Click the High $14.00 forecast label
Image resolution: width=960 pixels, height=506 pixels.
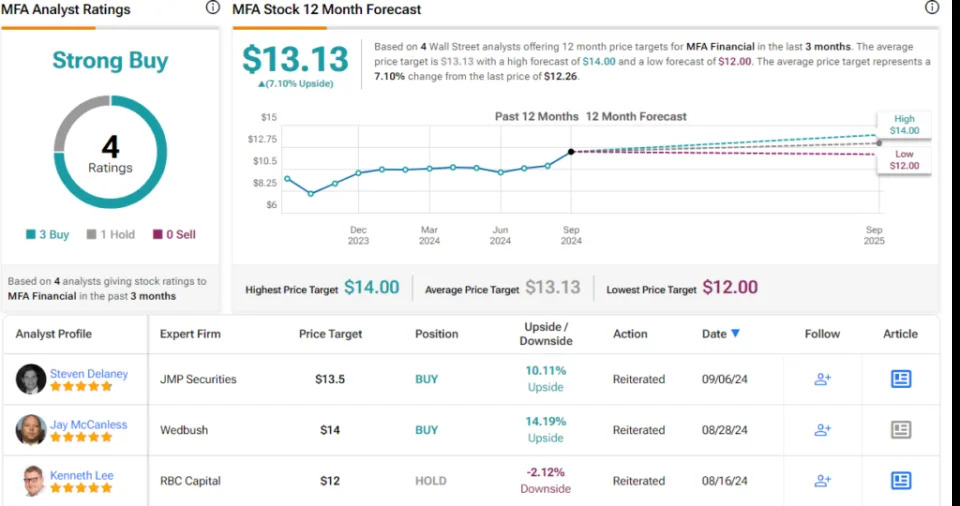[904, 124]
